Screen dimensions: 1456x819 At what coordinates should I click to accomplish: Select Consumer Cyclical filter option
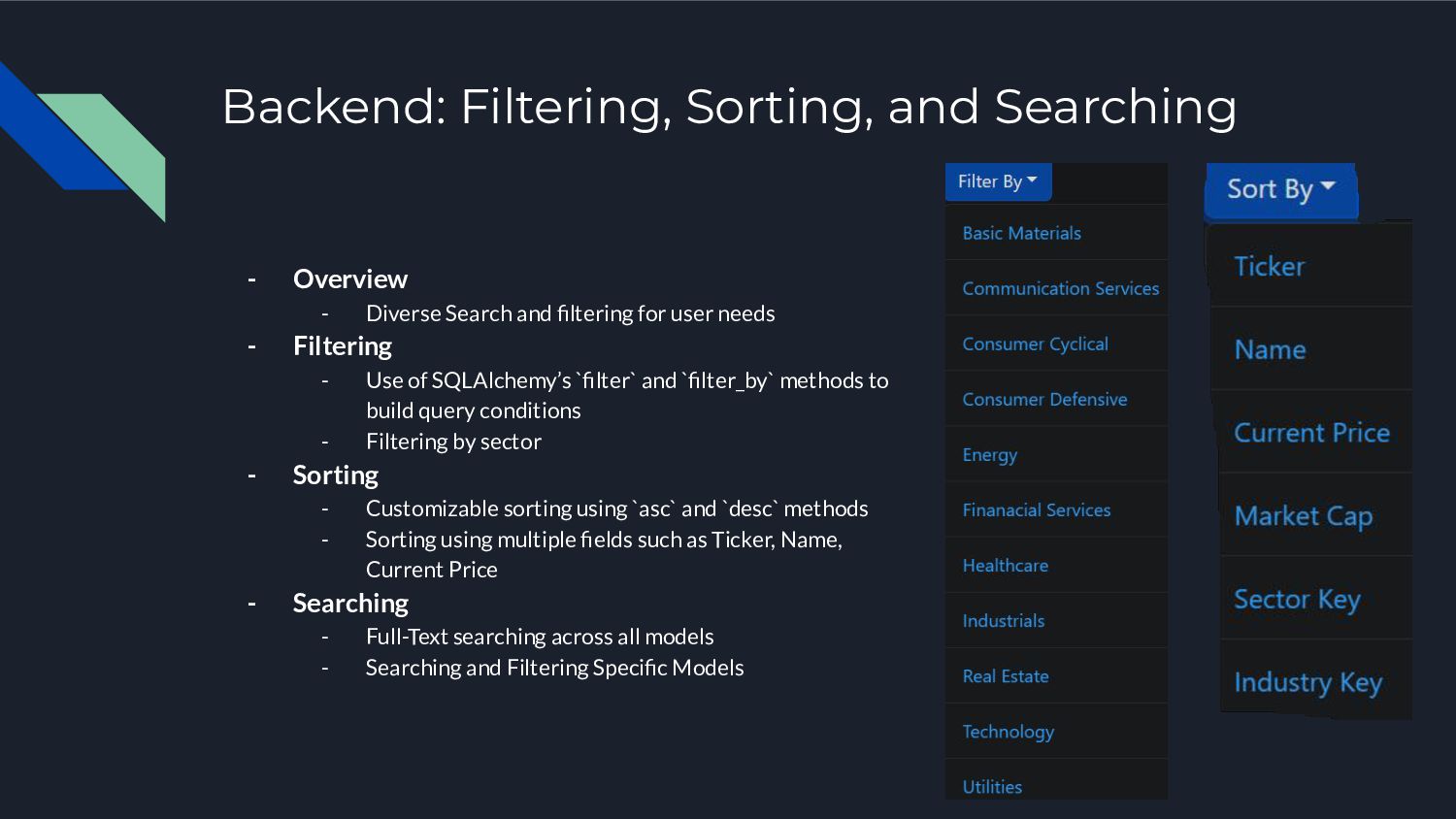coord(1056,344)
